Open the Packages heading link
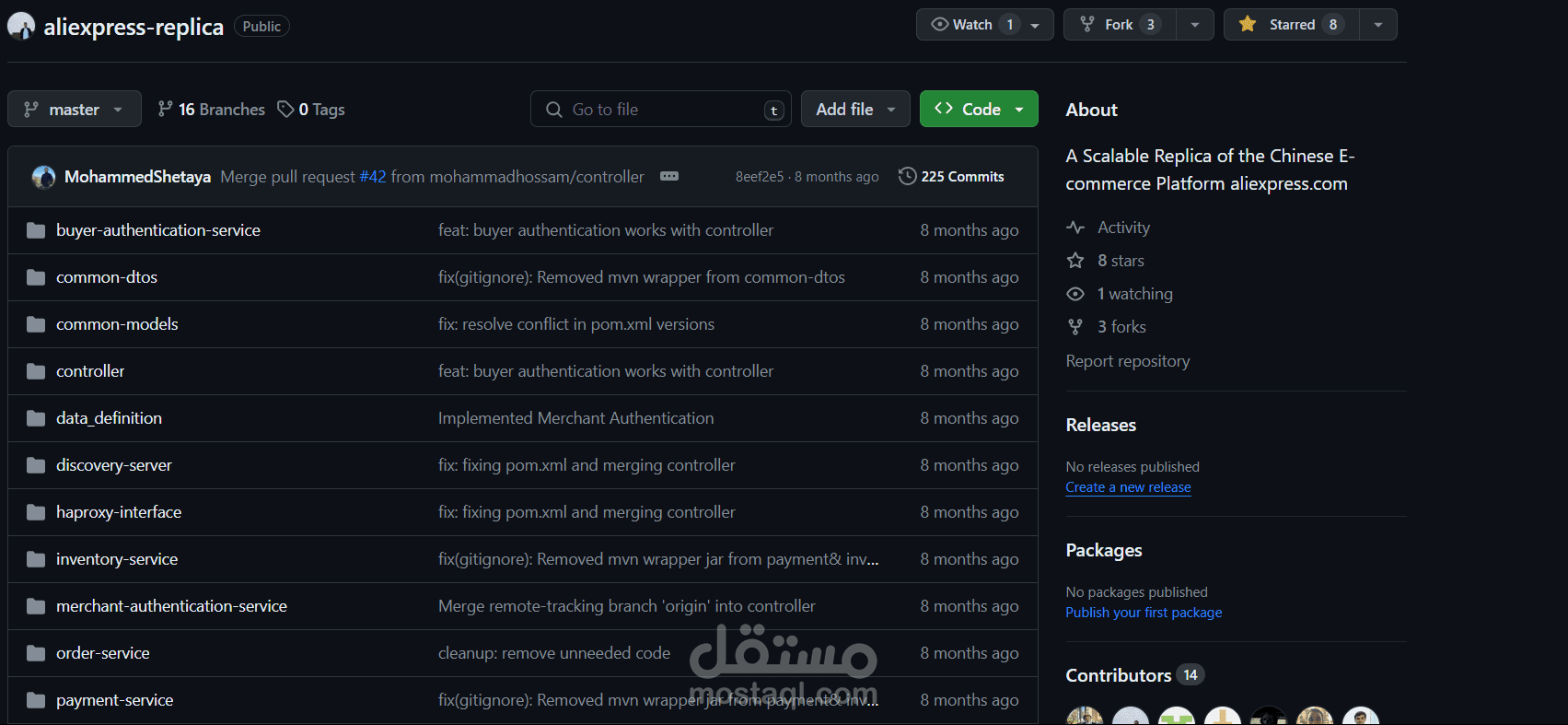The width and height of the screenshot is (1568, 725). point(1104,550)
